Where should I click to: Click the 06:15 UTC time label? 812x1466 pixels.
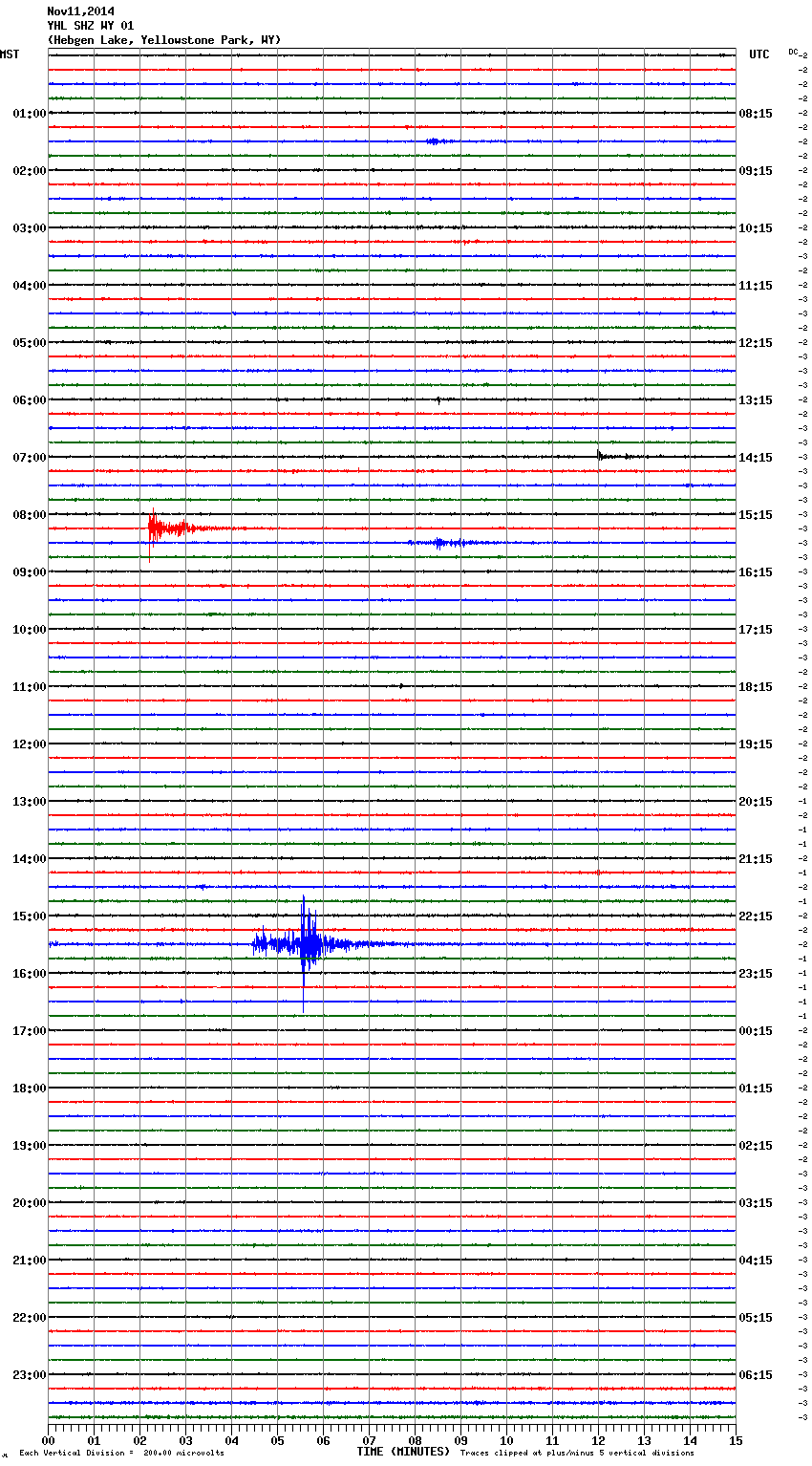pyautogui.click(x=756, y=1375)
